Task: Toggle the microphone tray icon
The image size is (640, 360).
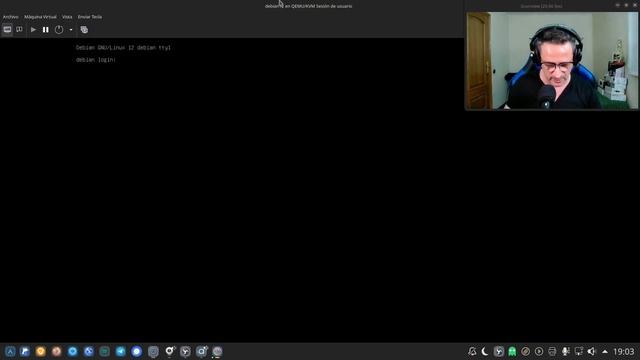Action: [566, 351]
